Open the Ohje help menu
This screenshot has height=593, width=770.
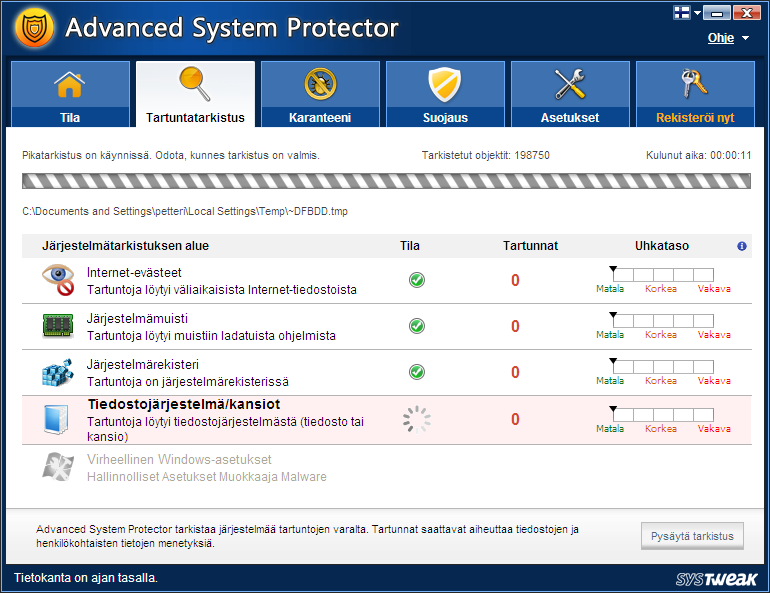click(720, 38)
